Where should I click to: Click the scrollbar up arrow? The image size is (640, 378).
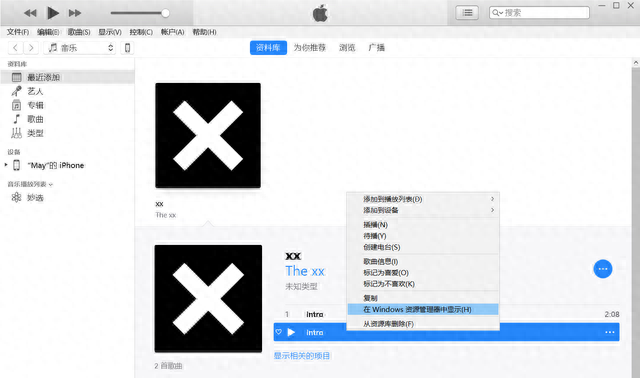pos(636,62)
